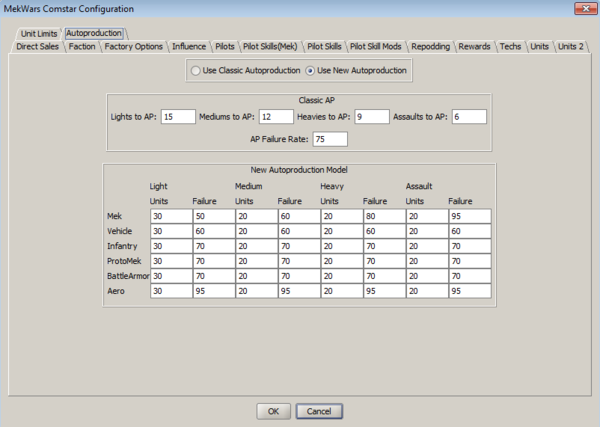Switch to the Direct Sales tab

tap(38, 46)
